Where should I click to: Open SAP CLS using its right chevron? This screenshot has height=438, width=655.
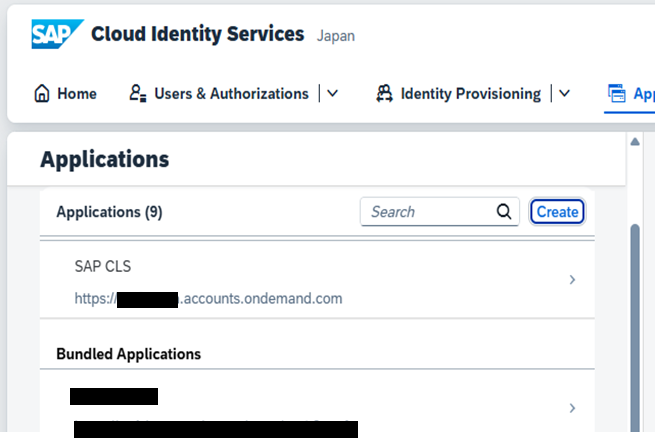[x=572, y=280]
